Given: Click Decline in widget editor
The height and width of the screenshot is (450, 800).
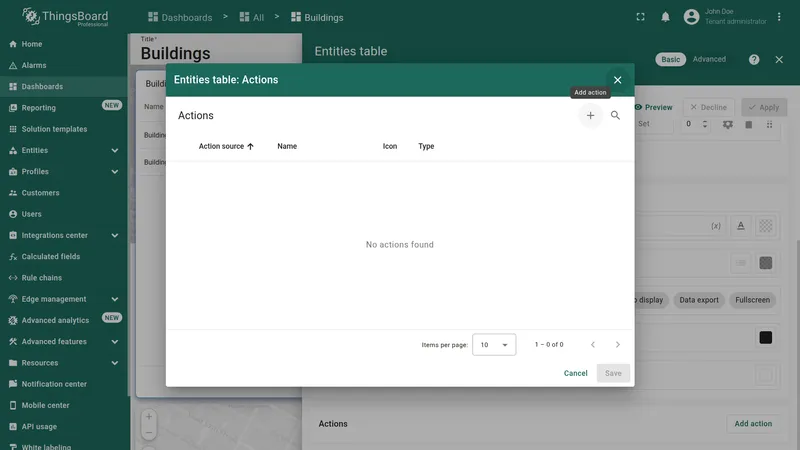Looking at the screenshot, I should [709, 108].
